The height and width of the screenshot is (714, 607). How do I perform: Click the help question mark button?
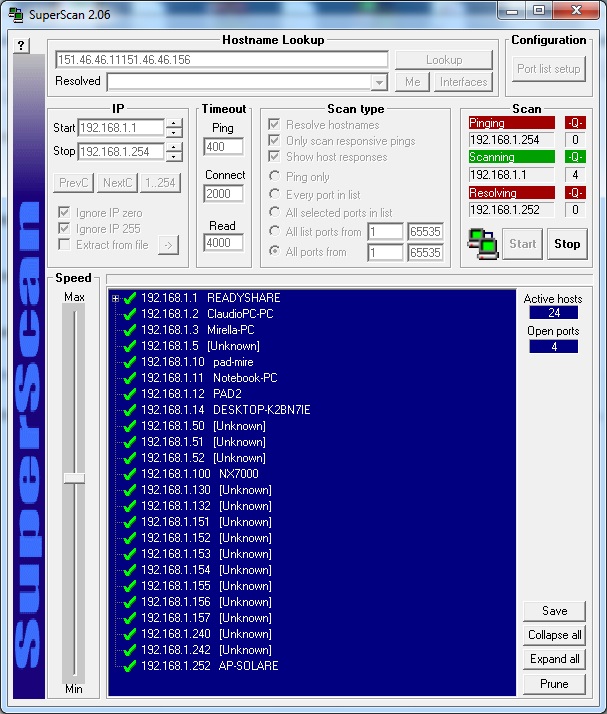(23, 46)
